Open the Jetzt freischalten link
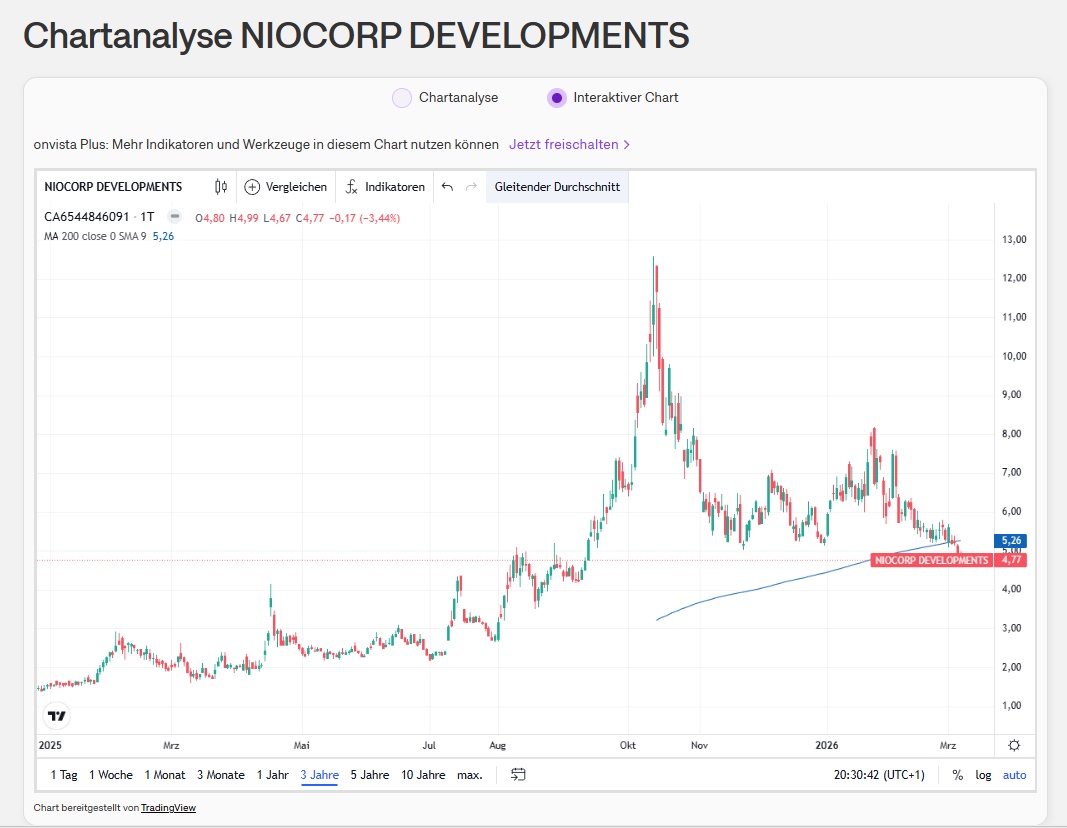The width and height of the screenshot is (1067, 828). tap(569, 144)
